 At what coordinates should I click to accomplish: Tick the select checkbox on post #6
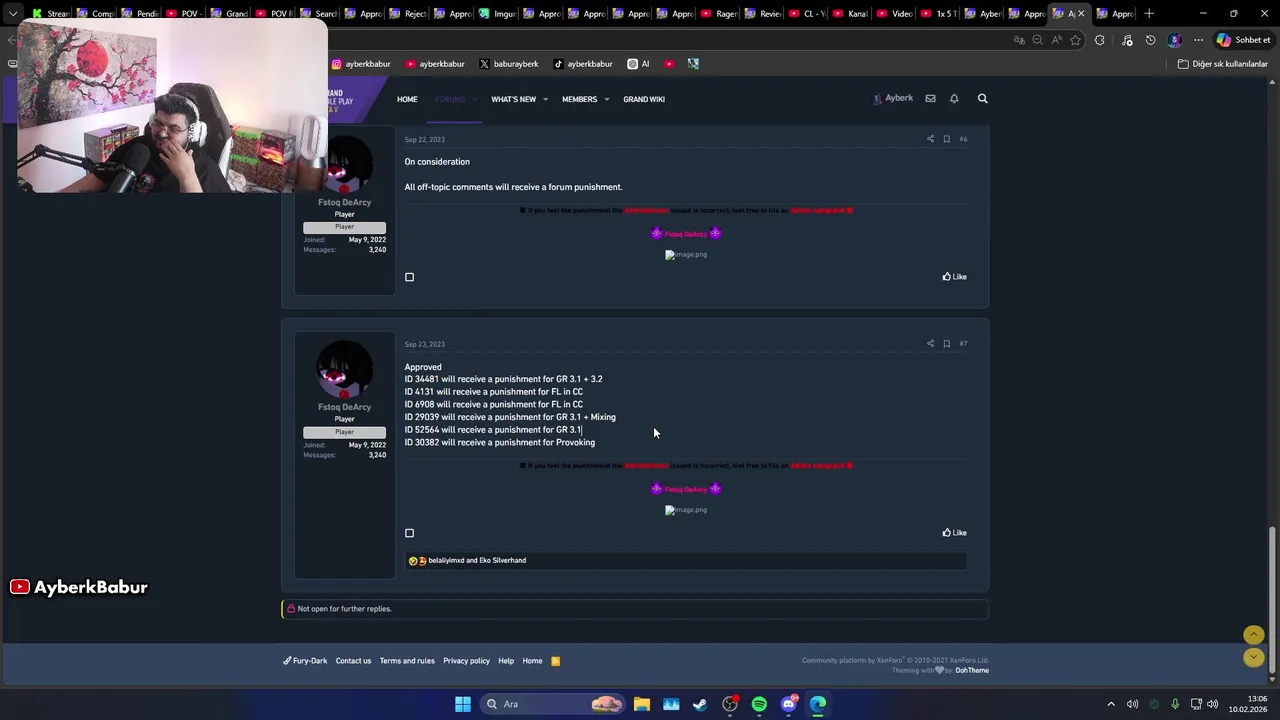(409, 277)
